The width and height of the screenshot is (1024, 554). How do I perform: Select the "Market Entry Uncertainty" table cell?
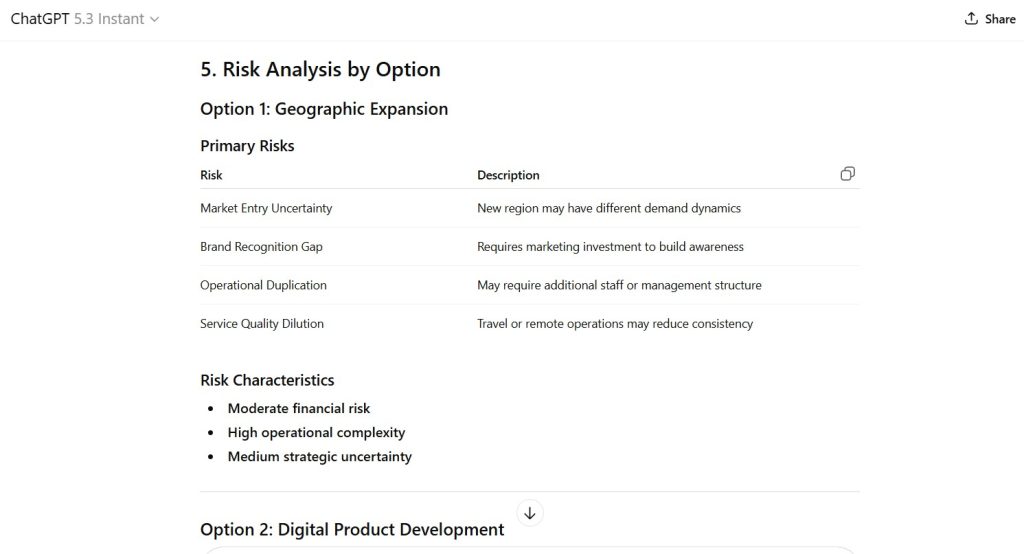tap(266, 208)
